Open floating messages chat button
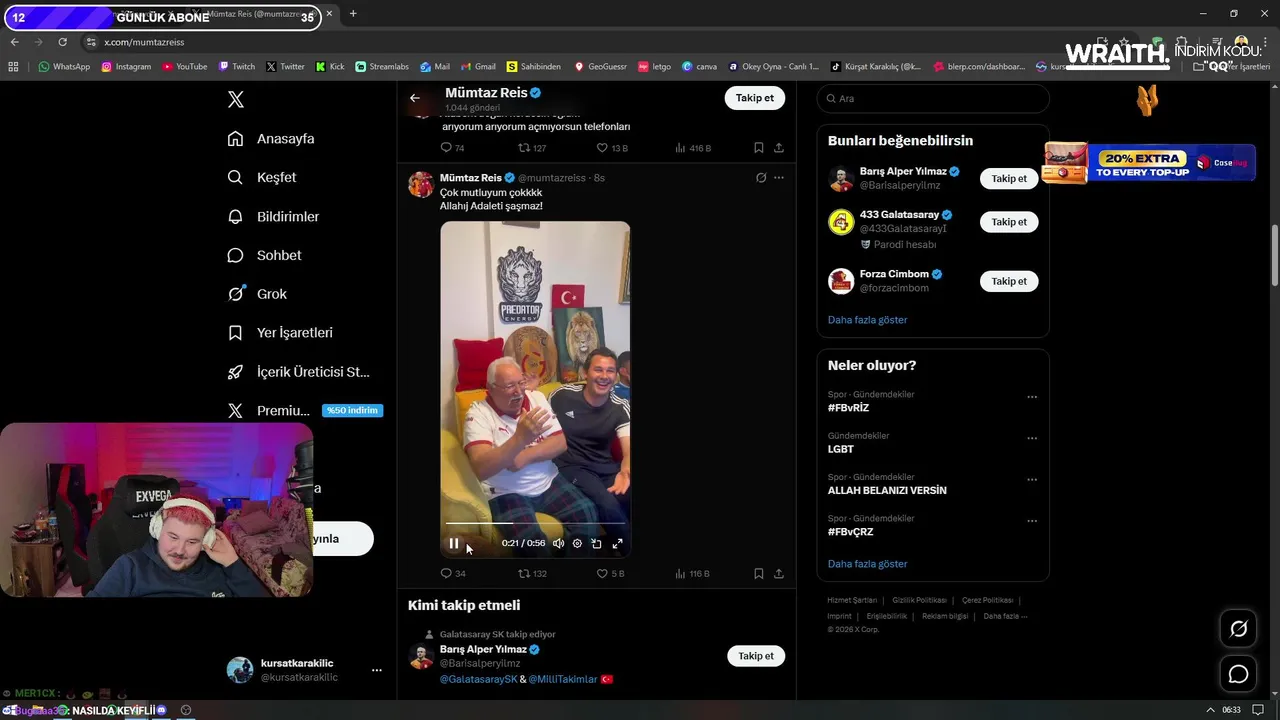The image size is (1280, 720). [x=1238, y=674]
